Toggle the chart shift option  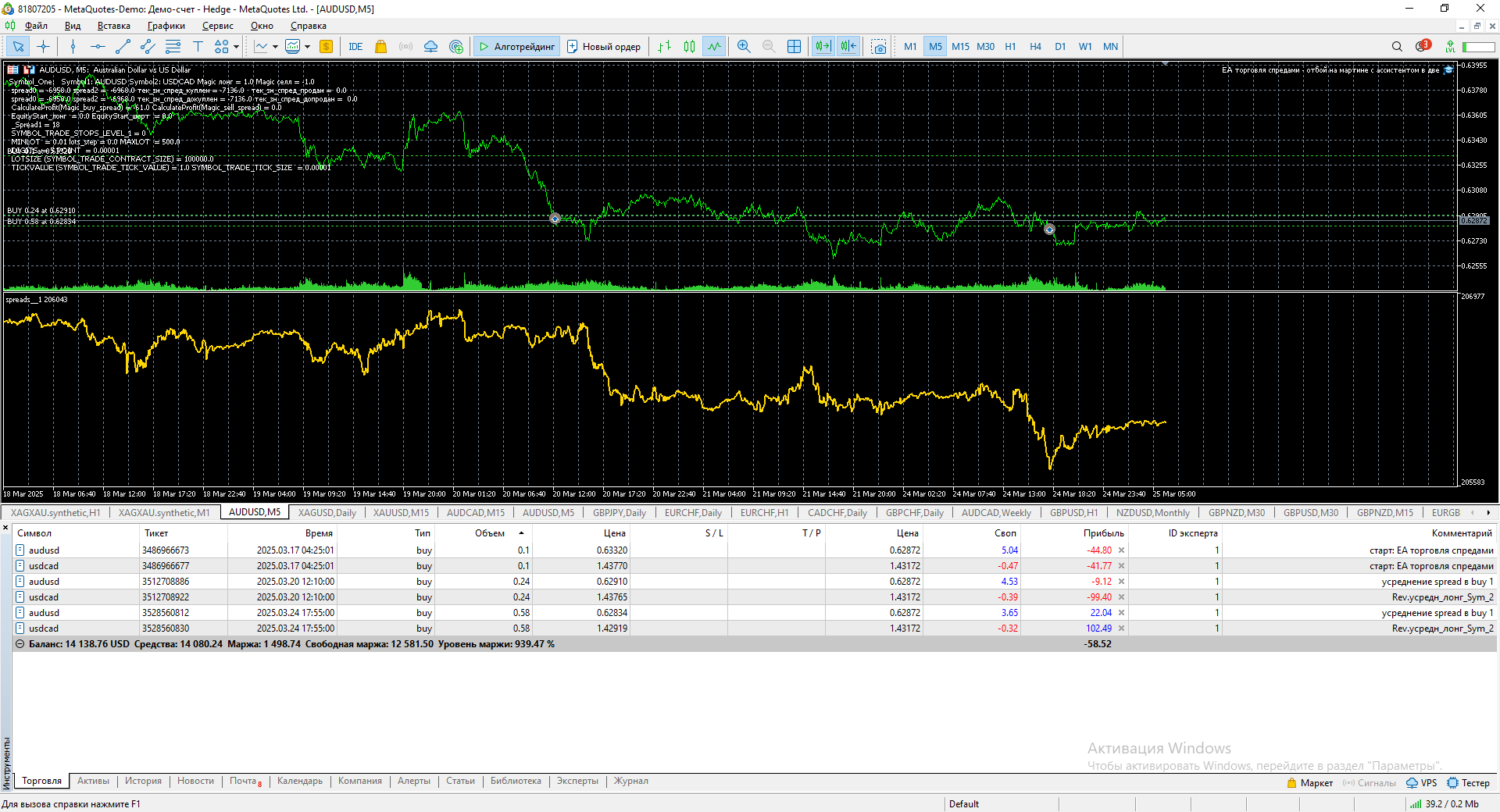[x=848, y=47]
